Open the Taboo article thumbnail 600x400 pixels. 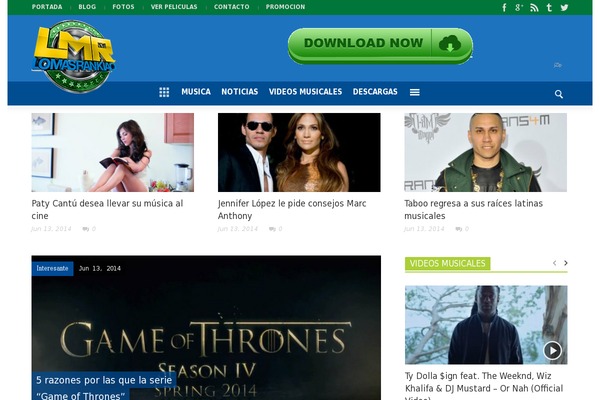point(486,152)
